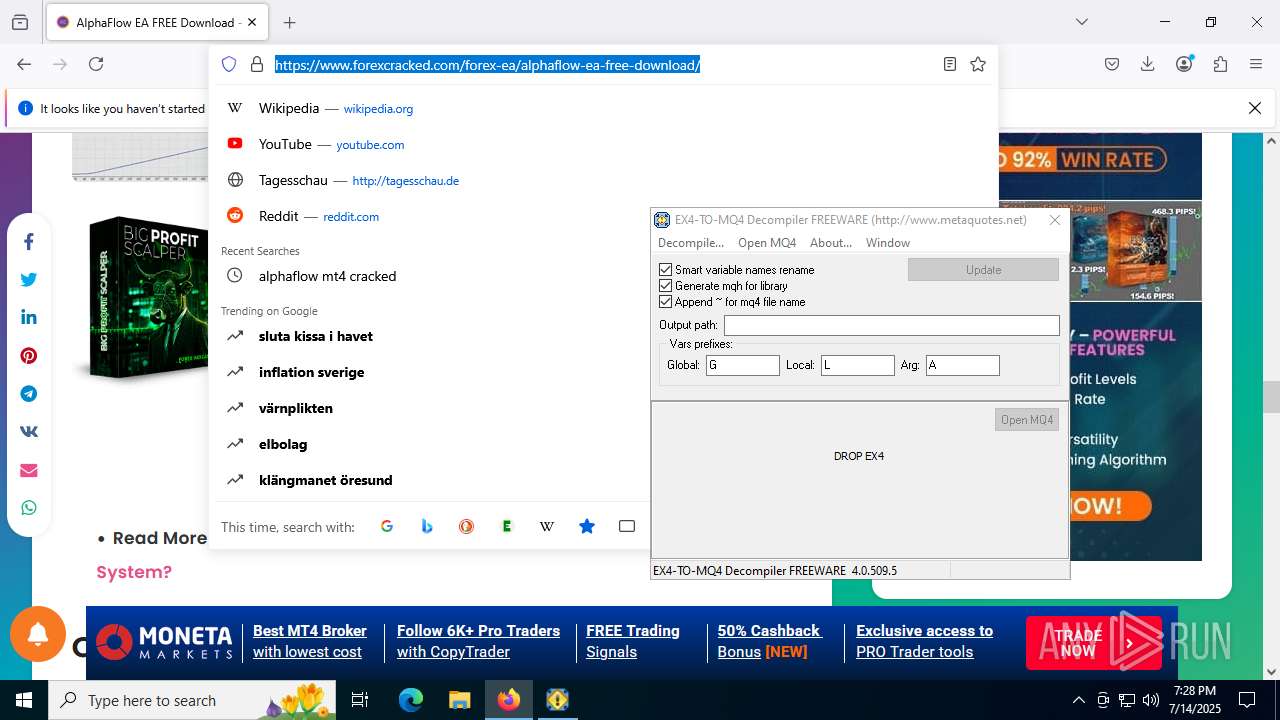This screenshot has height=720, width=1280.
Task: Click the Global prefix field
Action: tap(743, 366)
